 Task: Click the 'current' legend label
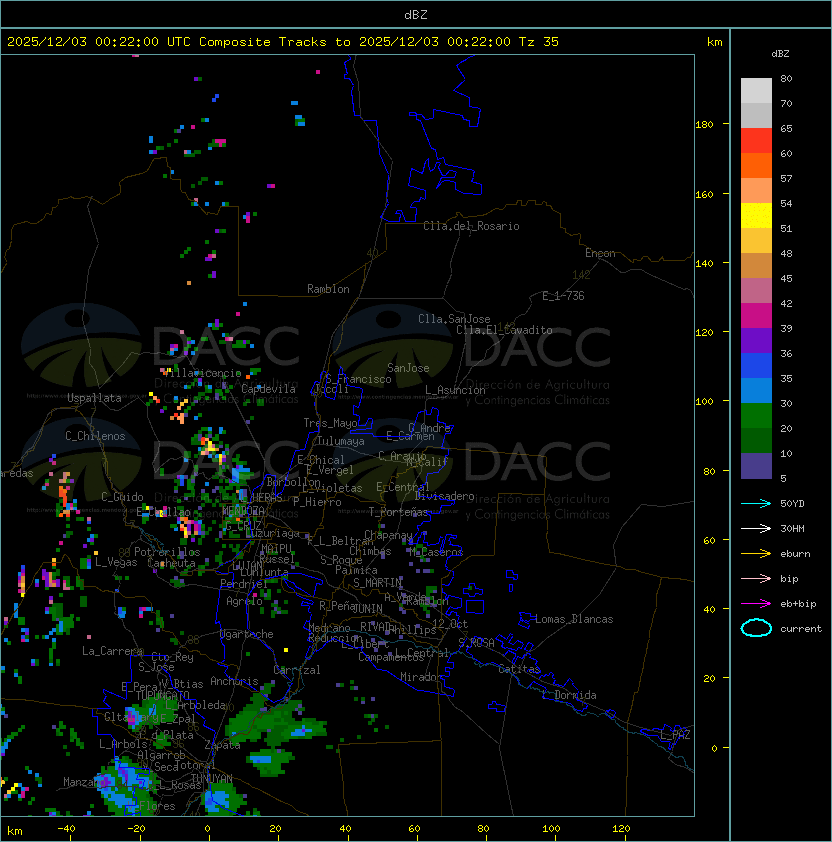click(801, 629)
